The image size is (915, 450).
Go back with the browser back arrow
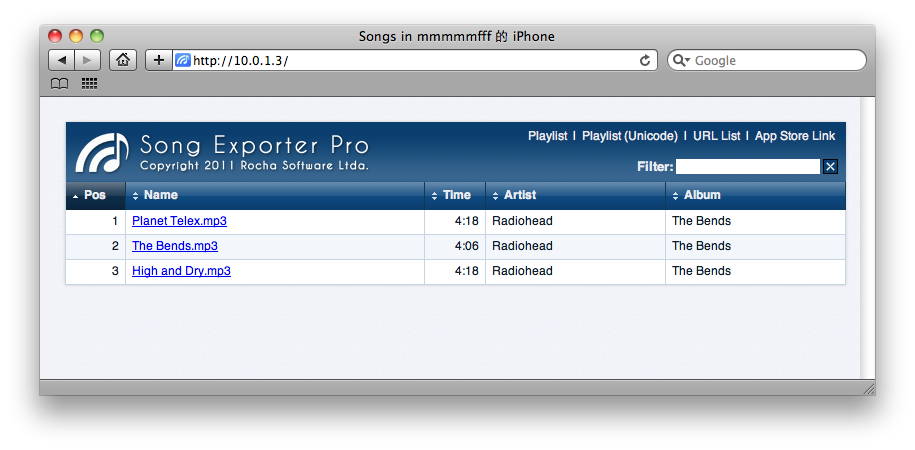[61, 60]
